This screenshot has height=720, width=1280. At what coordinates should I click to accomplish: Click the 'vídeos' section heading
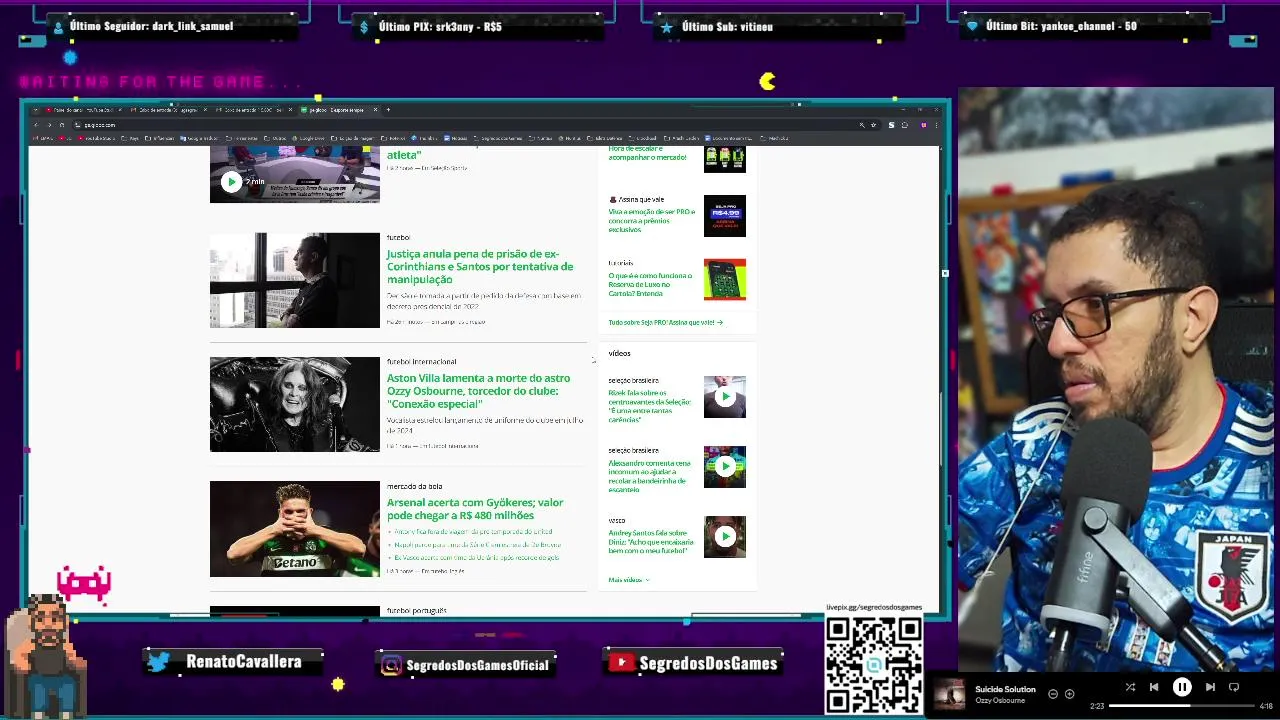[x=619, y=353]
